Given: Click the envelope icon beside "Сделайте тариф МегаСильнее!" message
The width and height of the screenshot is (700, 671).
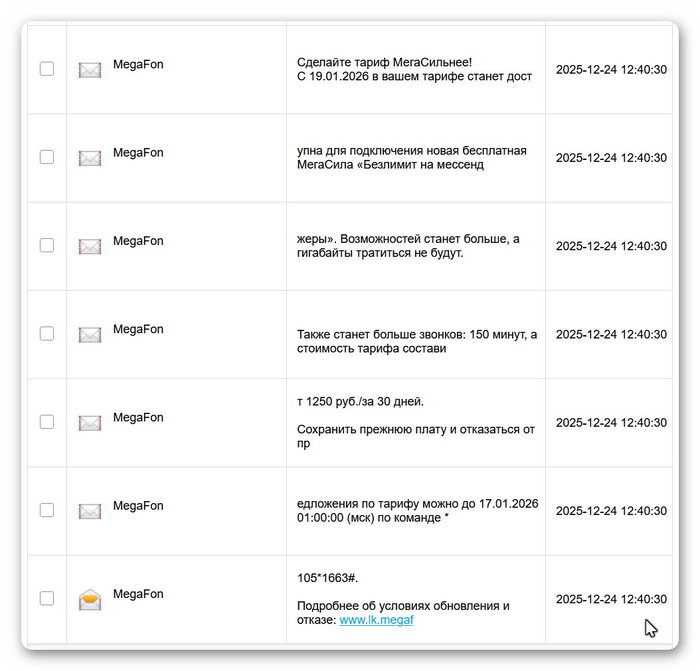Looking at the screenshot, I should click(x=90, y=70).
